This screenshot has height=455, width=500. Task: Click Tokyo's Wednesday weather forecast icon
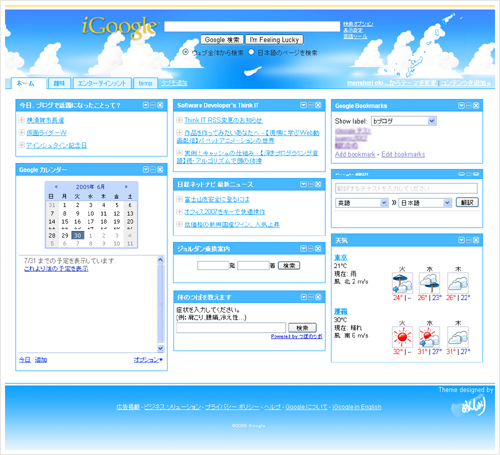point(430,283)
